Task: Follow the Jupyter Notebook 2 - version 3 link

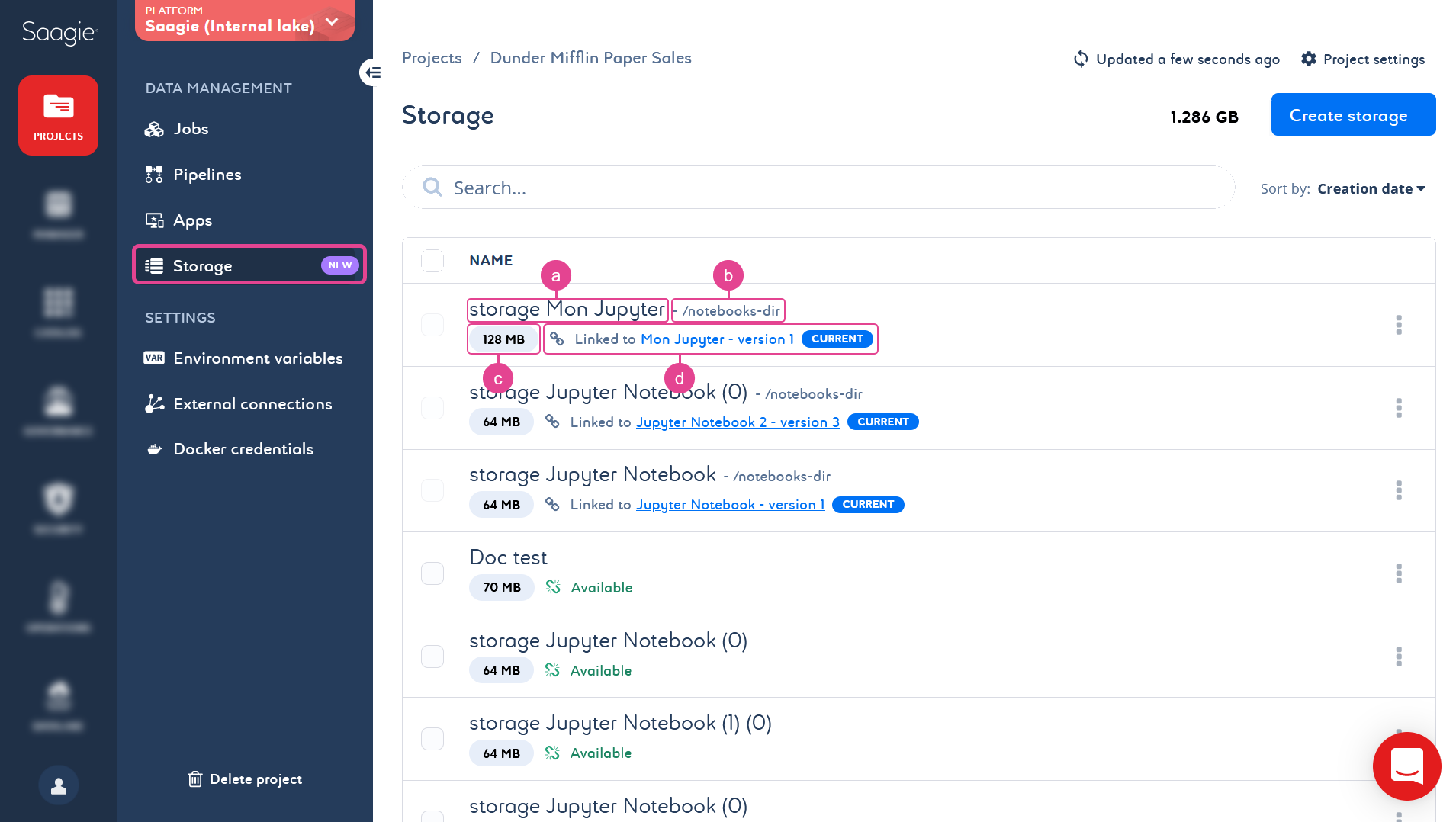Action: tap(738, 422)
